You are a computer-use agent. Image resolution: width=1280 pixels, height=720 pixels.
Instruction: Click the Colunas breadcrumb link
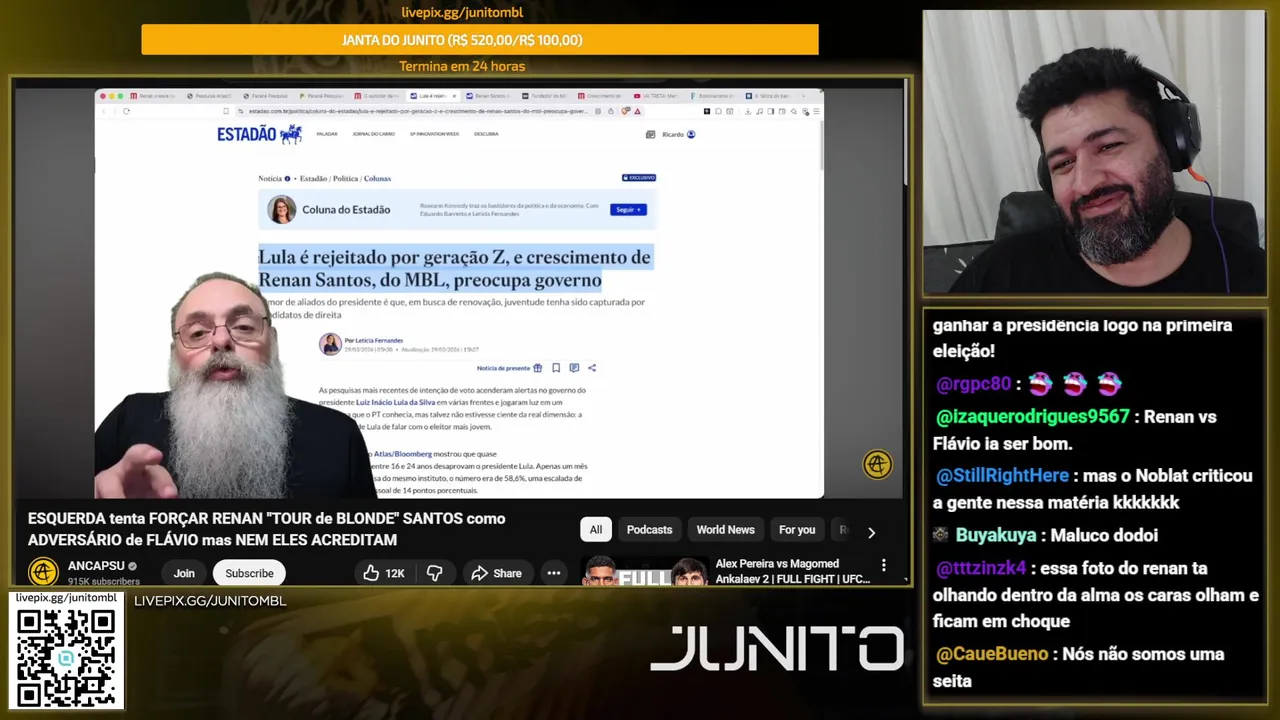click(377, 179)
